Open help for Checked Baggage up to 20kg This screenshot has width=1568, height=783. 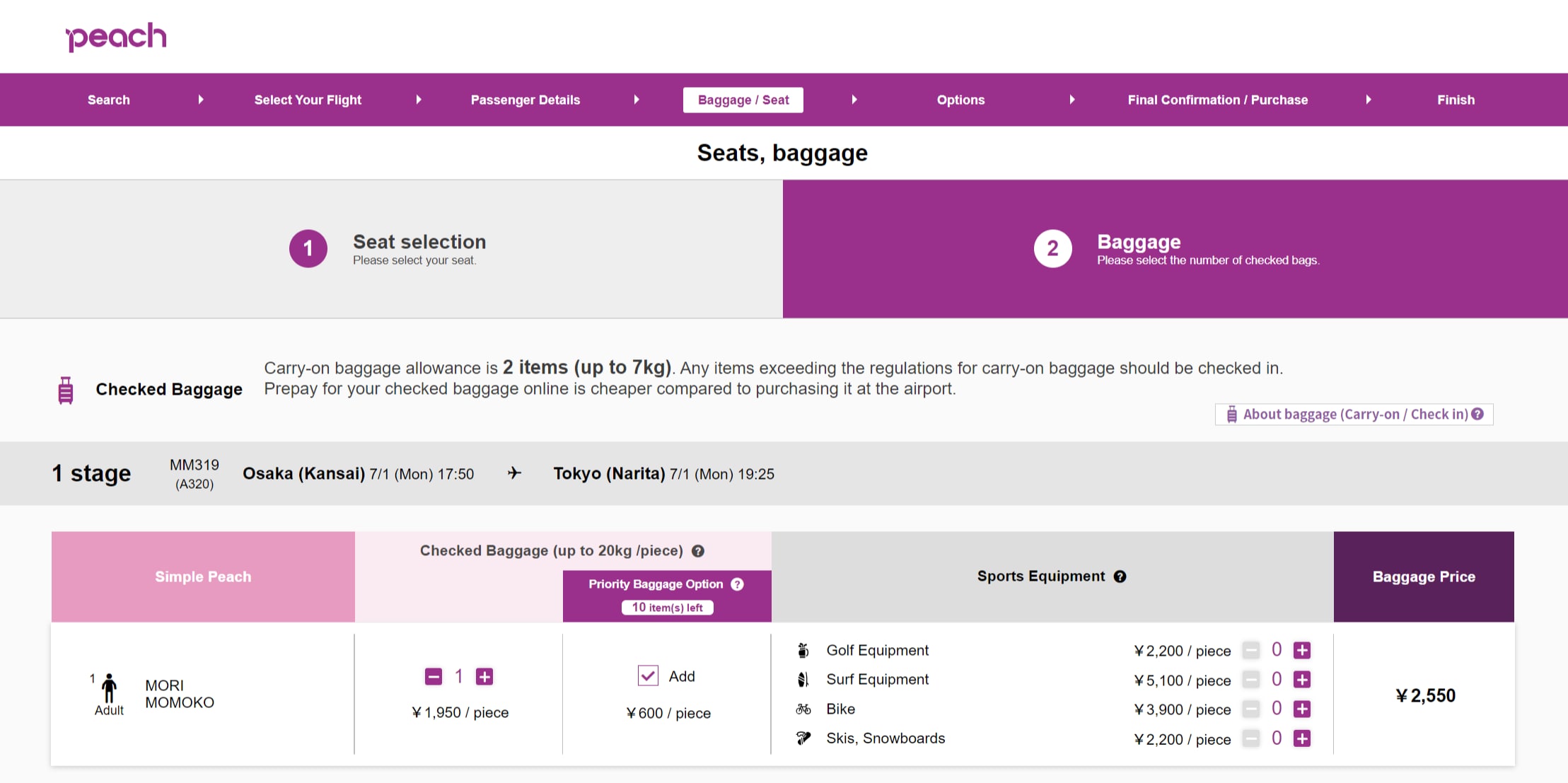tap(698, 551)
